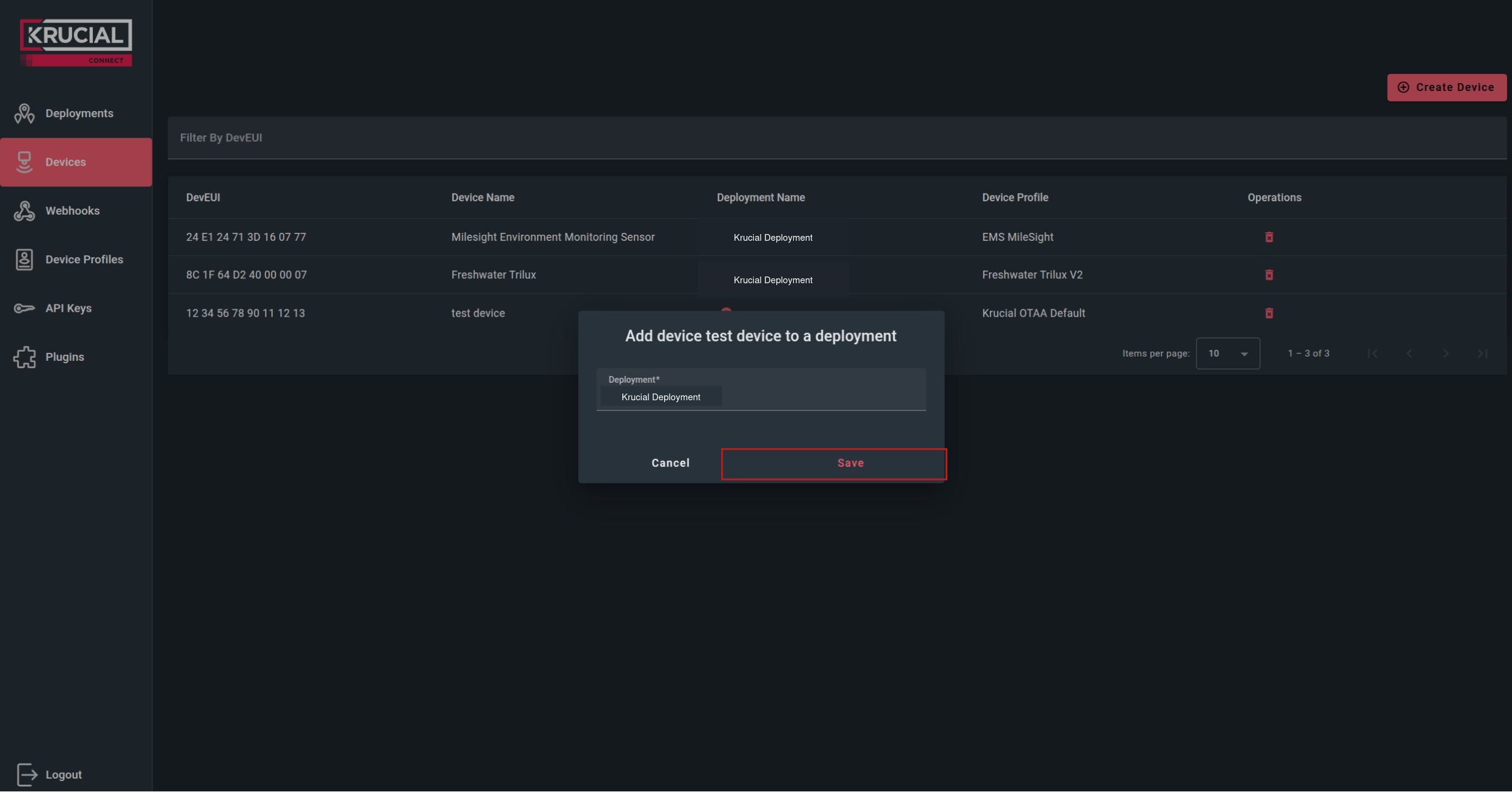
Task: Delete the Freshwater Trilux device
Action: pos(1269,275)
